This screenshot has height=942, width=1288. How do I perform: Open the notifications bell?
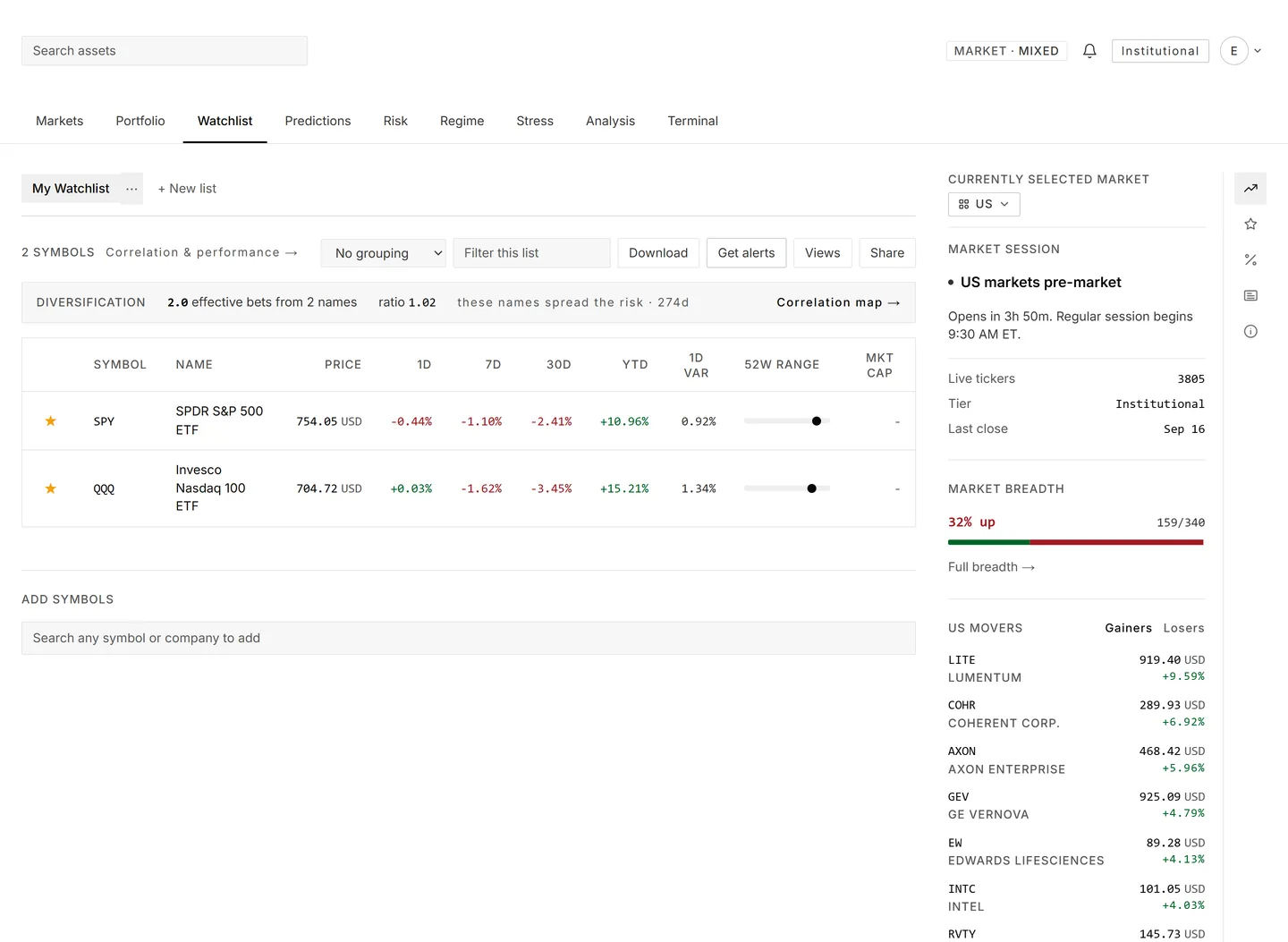click(1089, 51)
